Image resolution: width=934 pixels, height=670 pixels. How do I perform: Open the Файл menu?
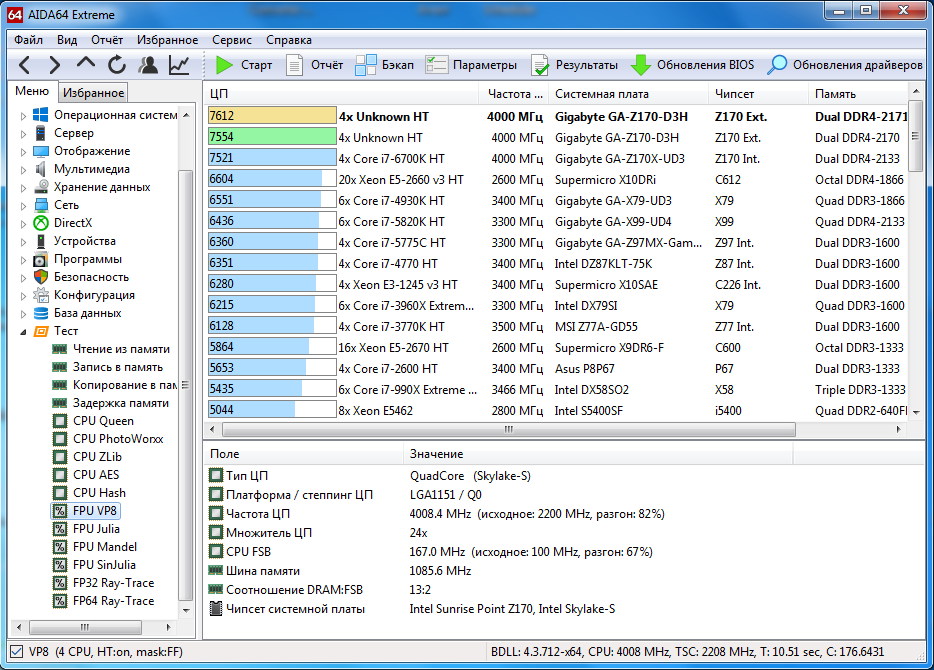[x=29, y=40]
